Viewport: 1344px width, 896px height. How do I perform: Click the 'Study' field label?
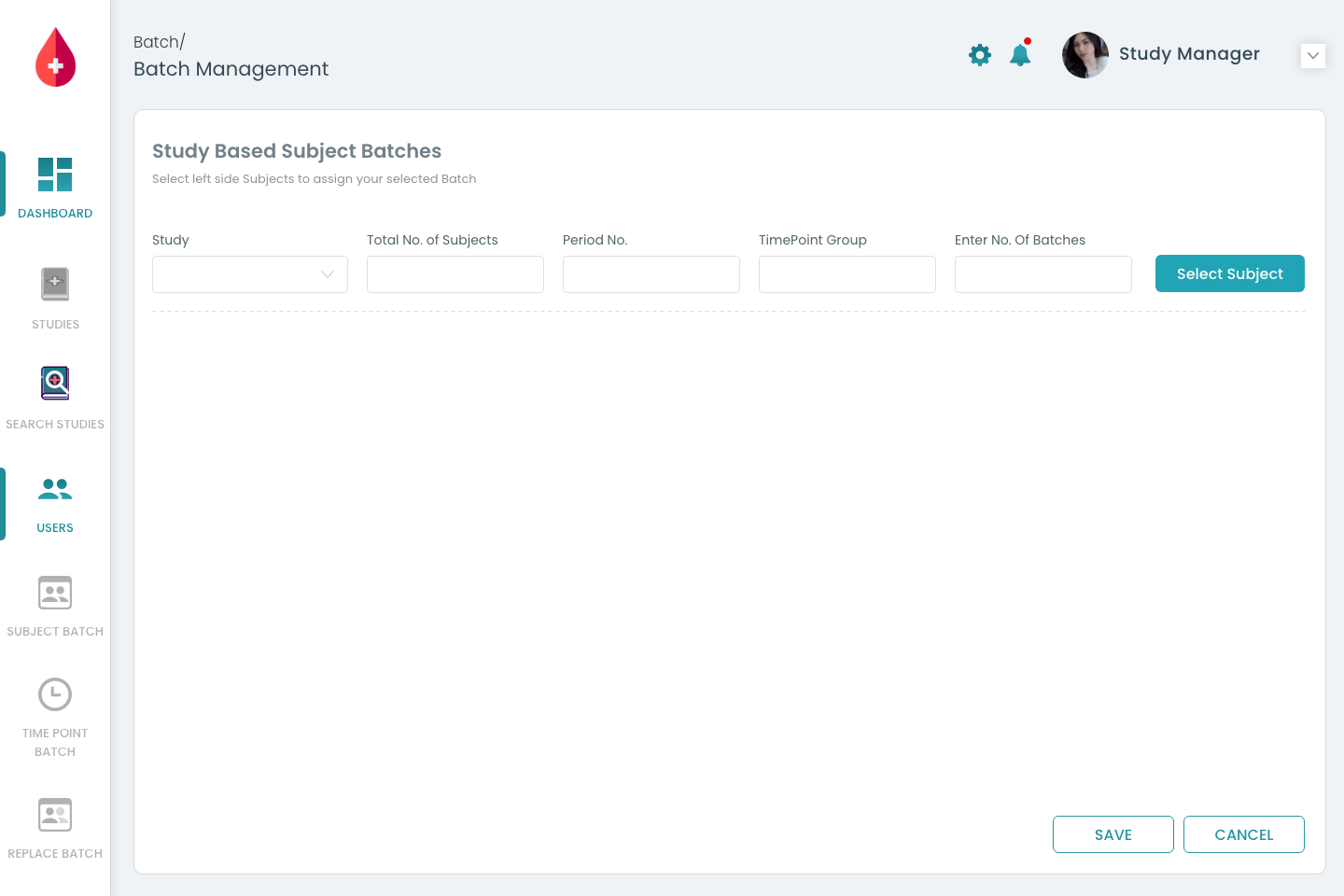click(x=171, y=240)
